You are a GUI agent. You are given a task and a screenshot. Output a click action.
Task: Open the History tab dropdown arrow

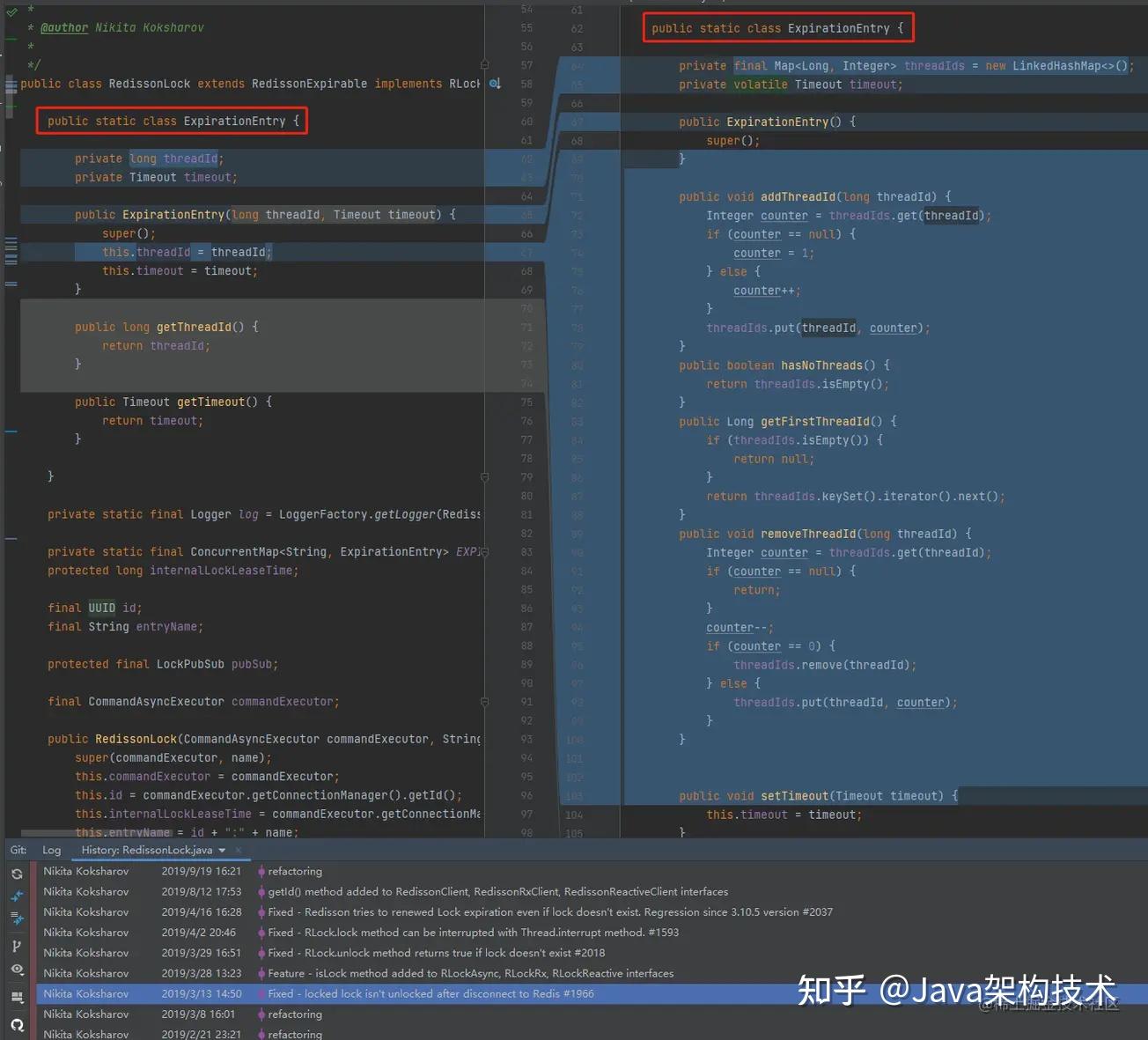coord(222,850)
